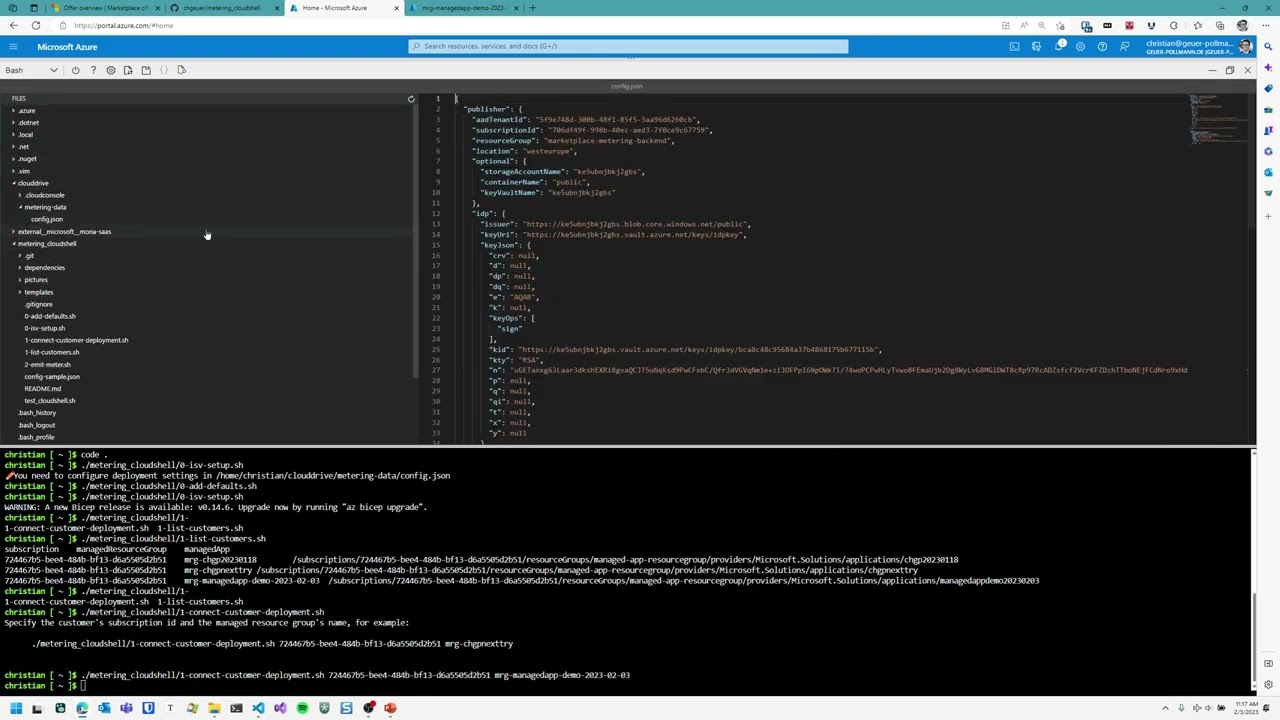
Task: Open Azure feedback icon
Action: 1124,47
